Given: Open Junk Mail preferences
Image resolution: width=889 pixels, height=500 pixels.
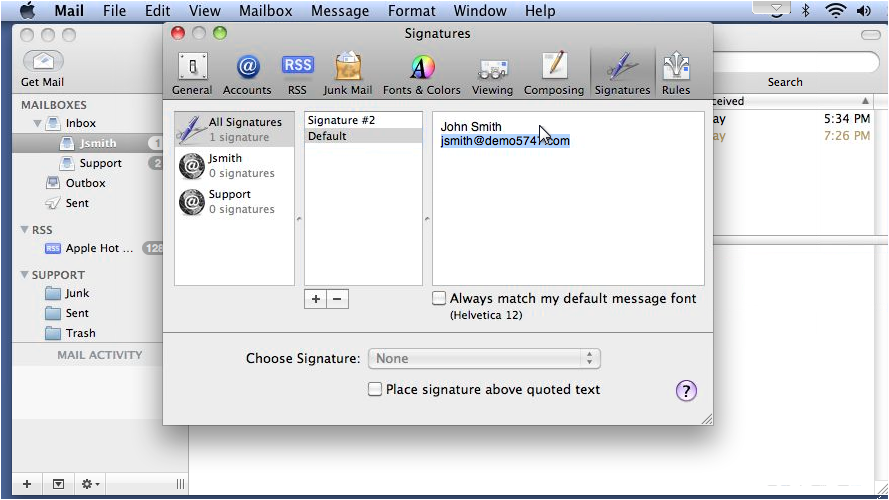Looking at the screenshot, I should [348, 74].
